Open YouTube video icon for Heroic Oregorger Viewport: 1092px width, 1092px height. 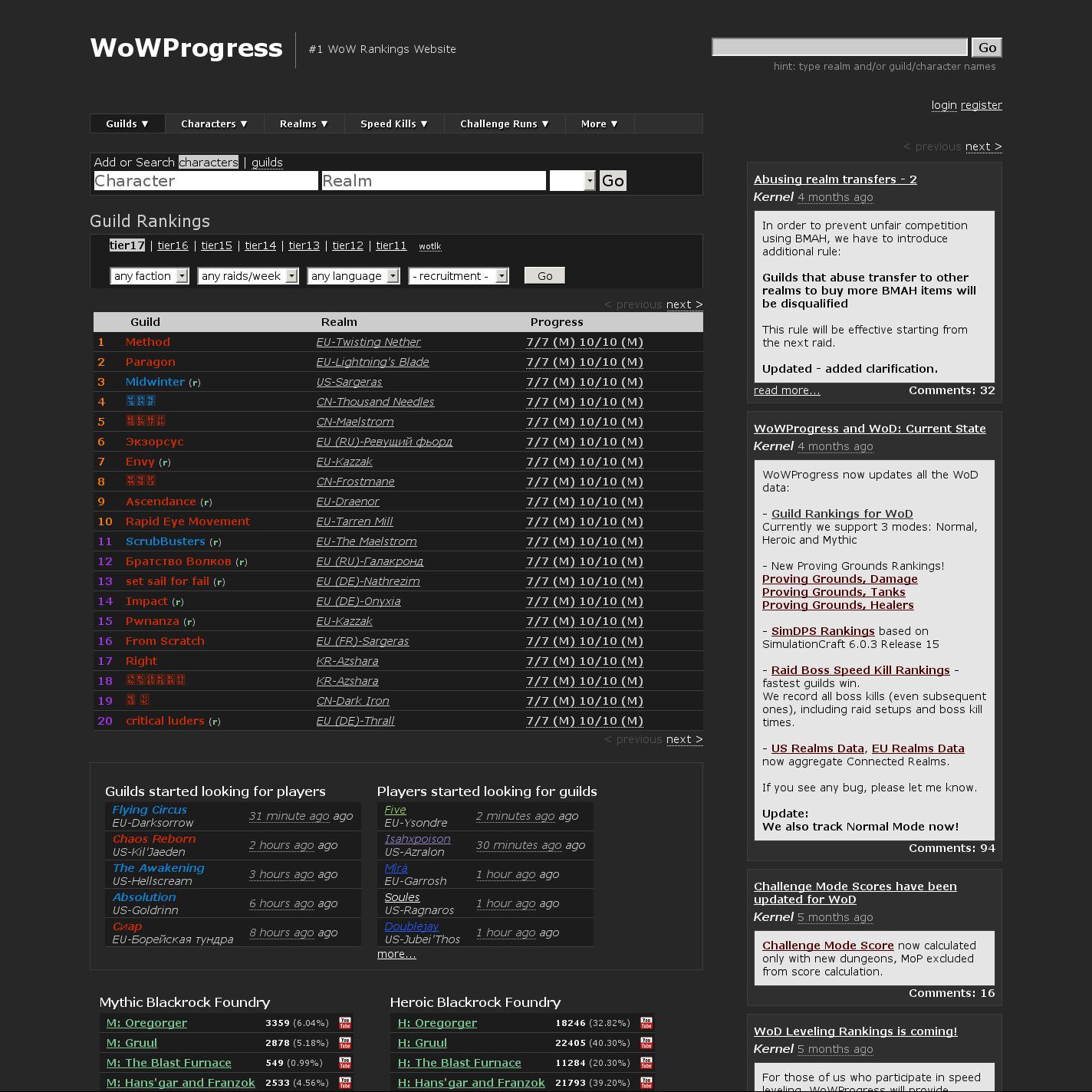[x=646, y=1023]
